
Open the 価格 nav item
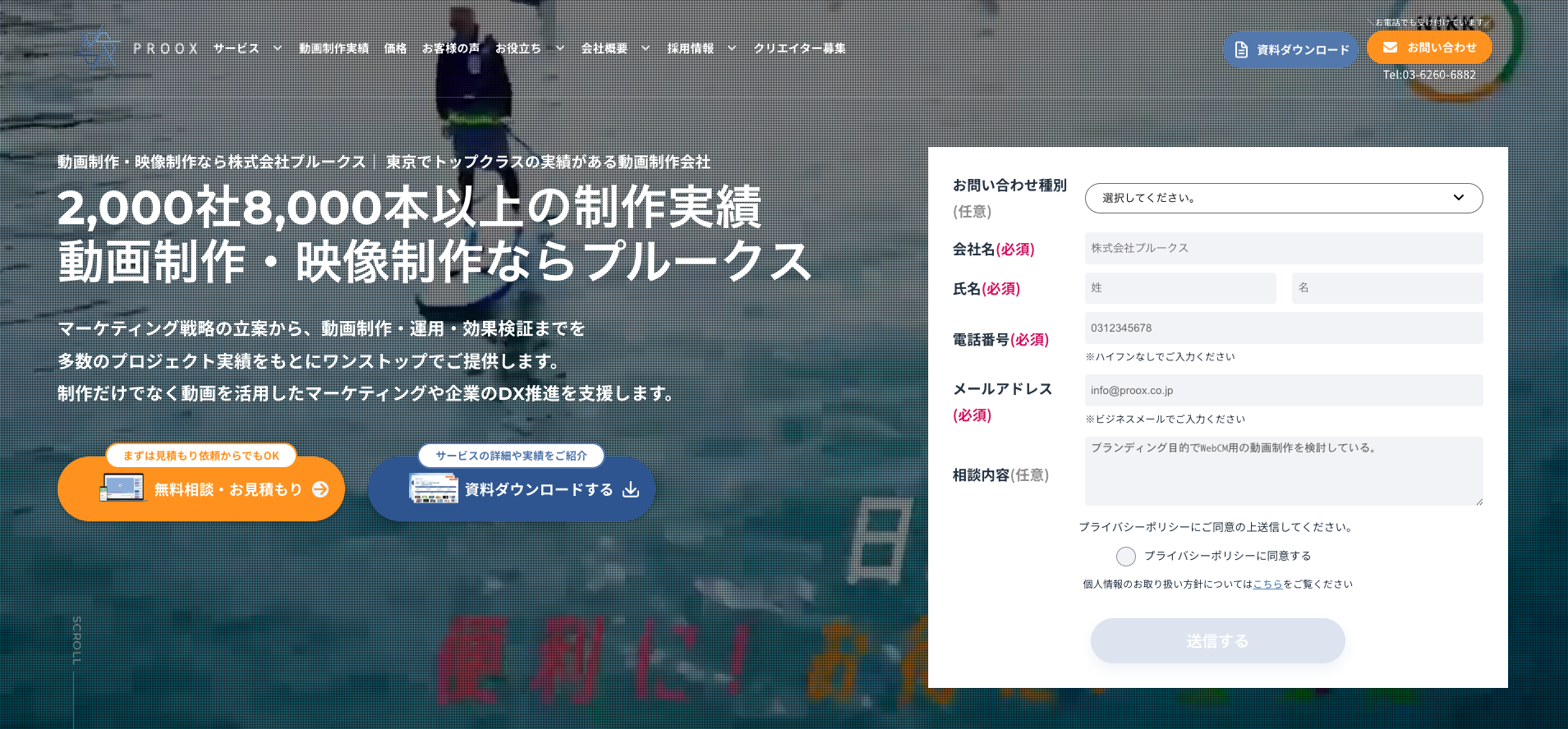coord(395,48)
